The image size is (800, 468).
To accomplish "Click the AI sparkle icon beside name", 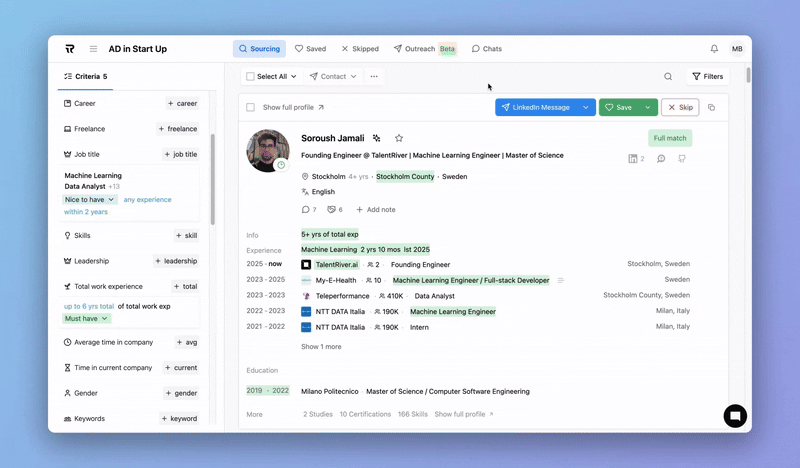I will pyautogui.click(x=377, y=138).
